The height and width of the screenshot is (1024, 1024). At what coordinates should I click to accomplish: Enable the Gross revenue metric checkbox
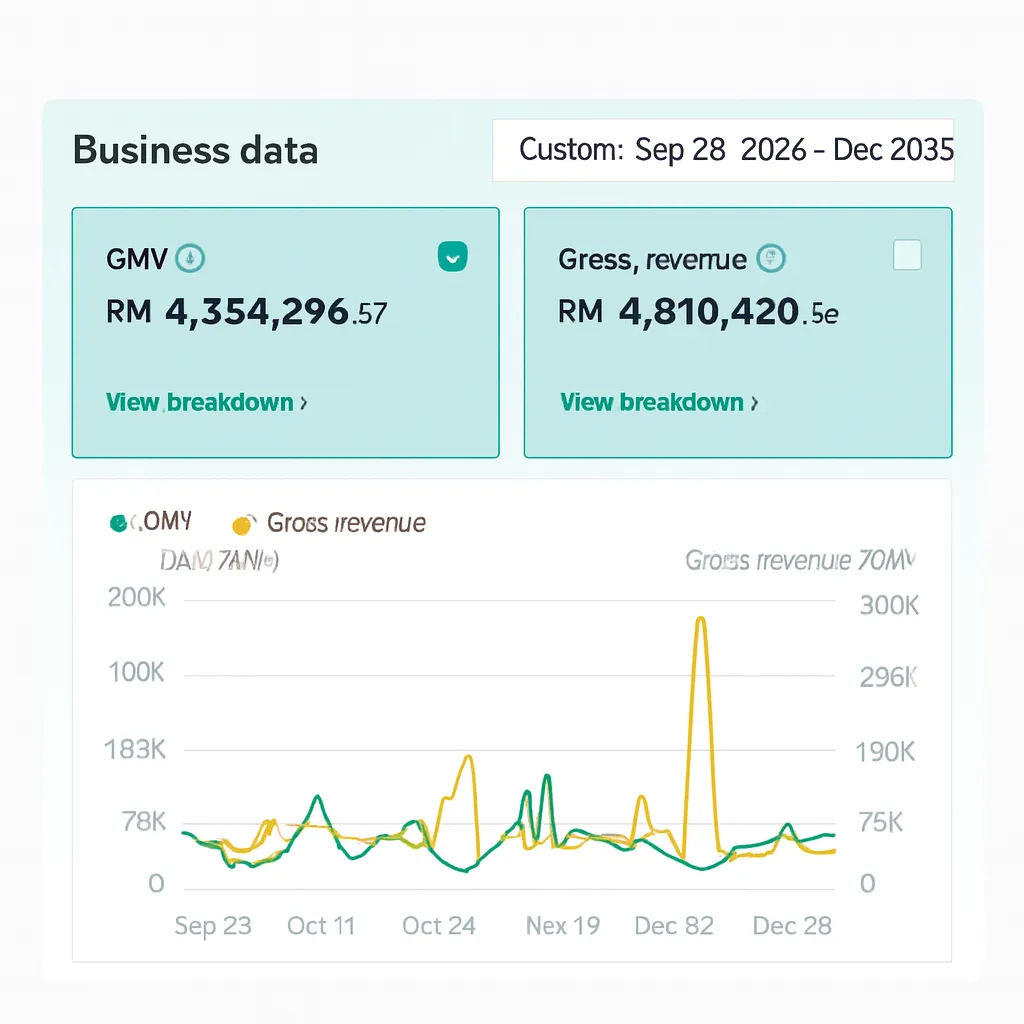(906, 256)
